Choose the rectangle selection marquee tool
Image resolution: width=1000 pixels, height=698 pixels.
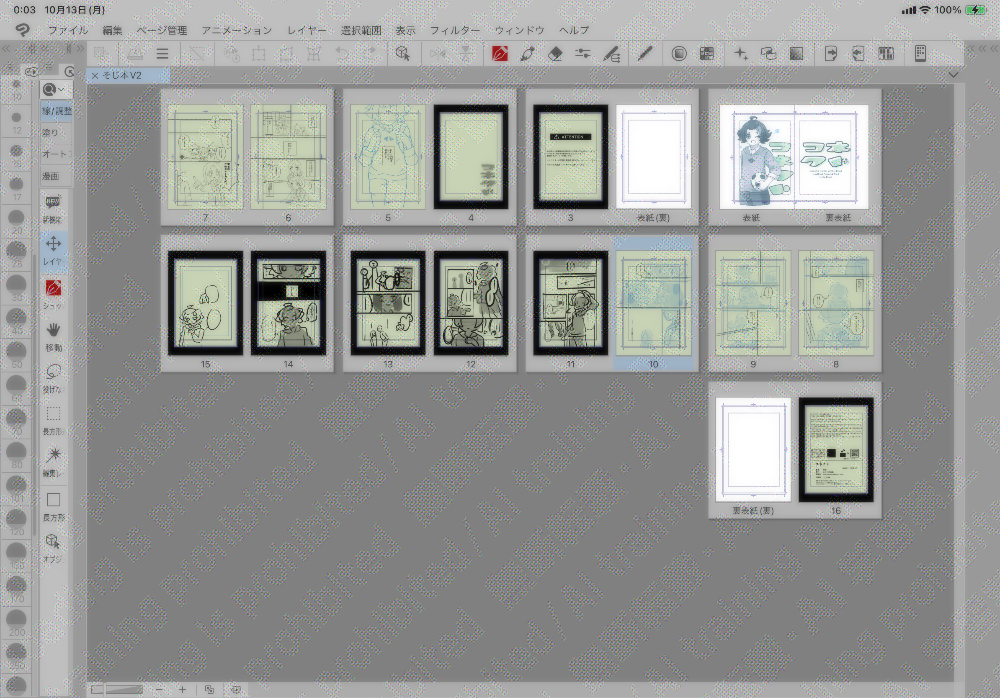(54, 413)
